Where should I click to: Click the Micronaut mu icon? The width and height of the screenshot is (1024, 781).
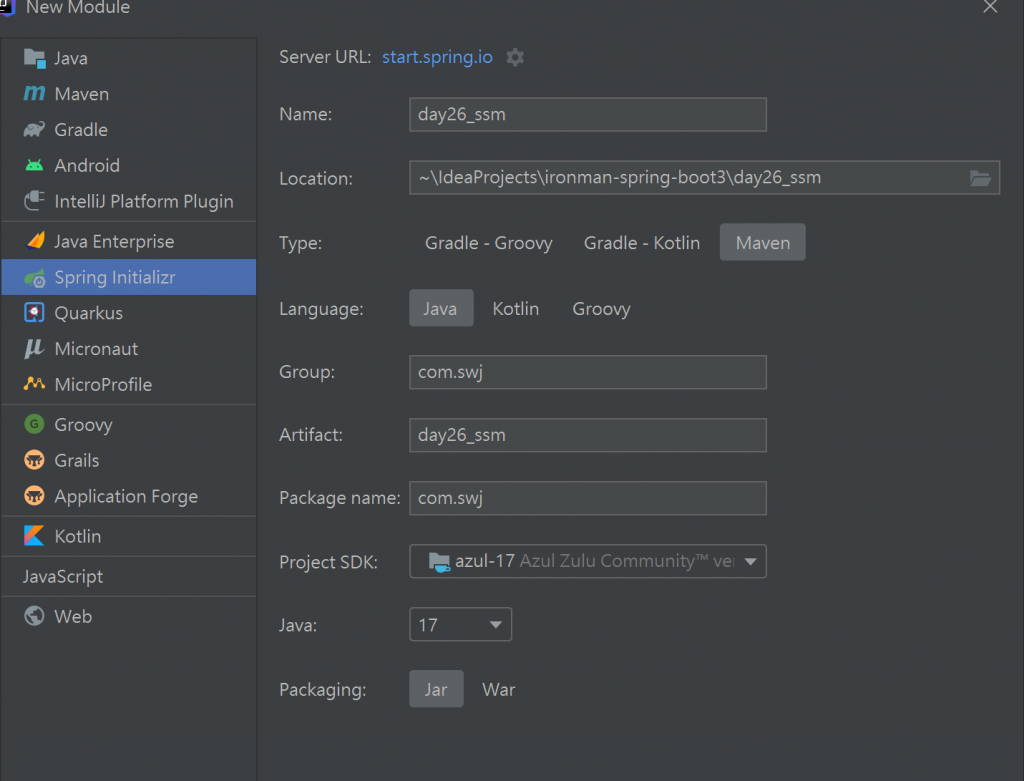point(34,349)
